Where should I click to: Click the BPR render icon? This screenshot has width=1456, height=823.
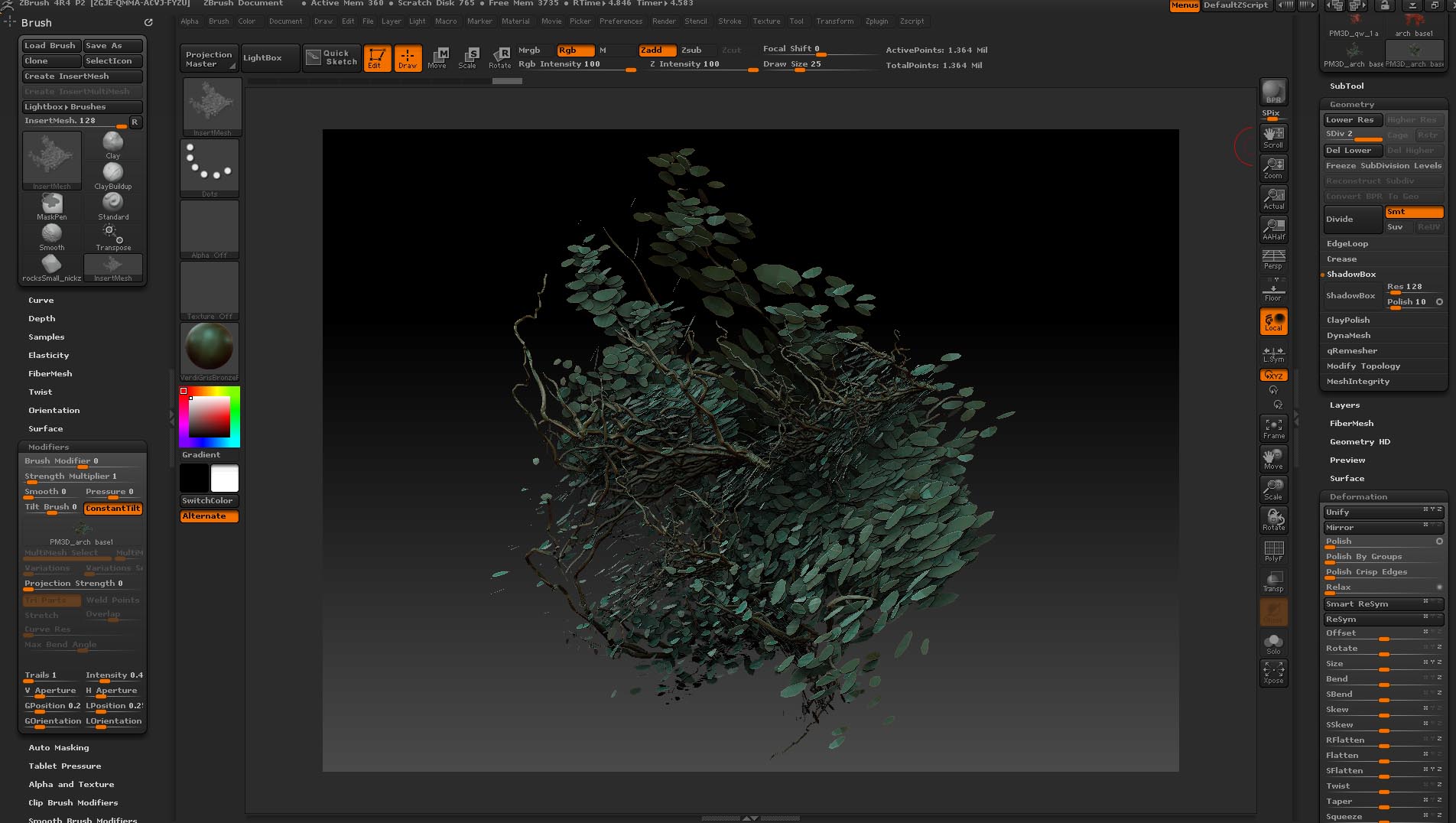coord(1273,92)
